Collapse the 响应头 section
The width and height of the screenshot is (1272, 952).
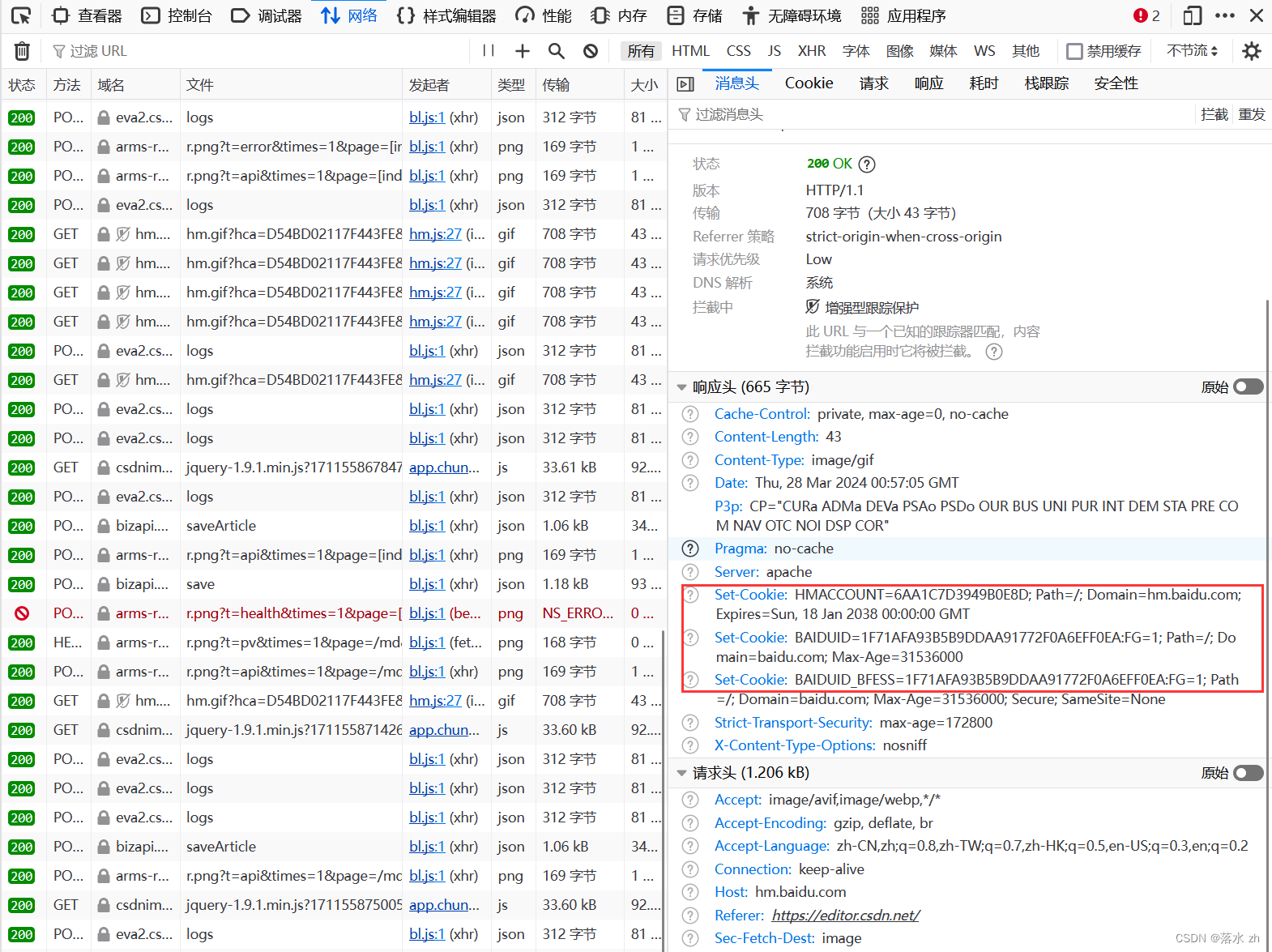point(681,387)
